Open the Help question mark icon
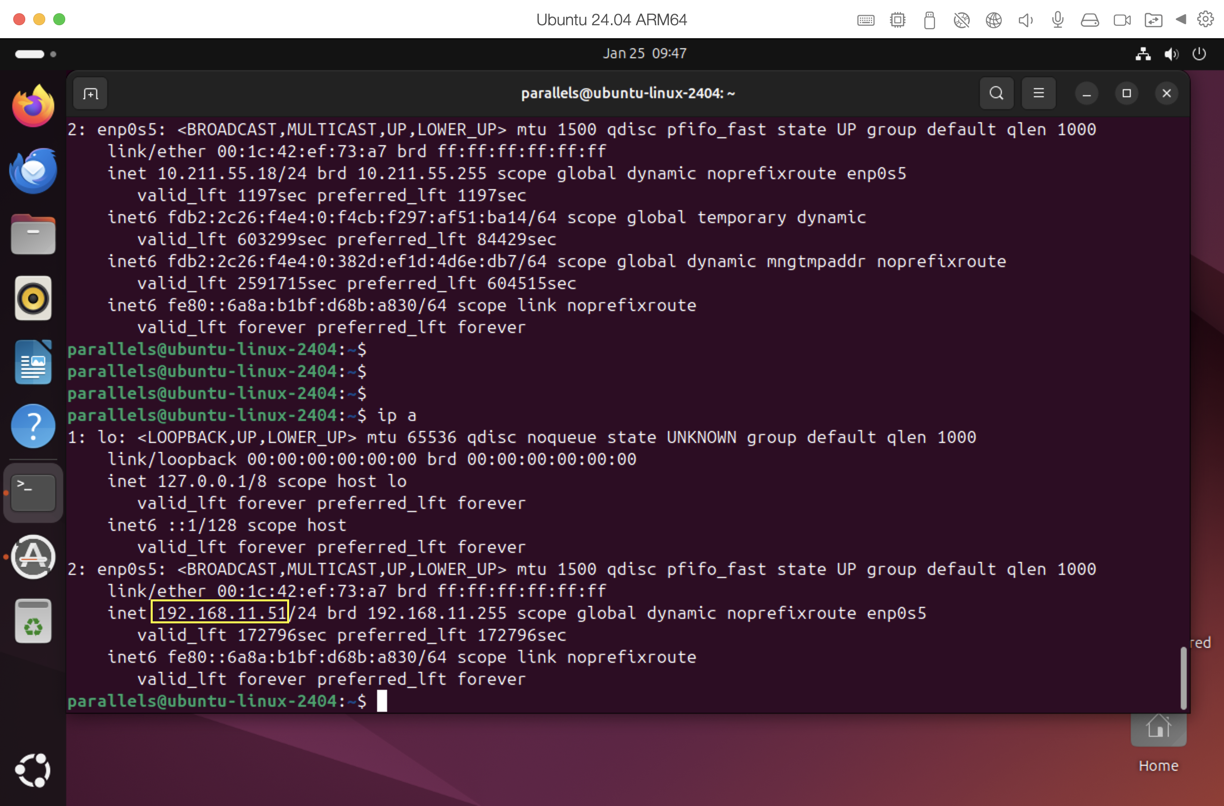This screenshot has width=1224, height=806. (33, 426)
